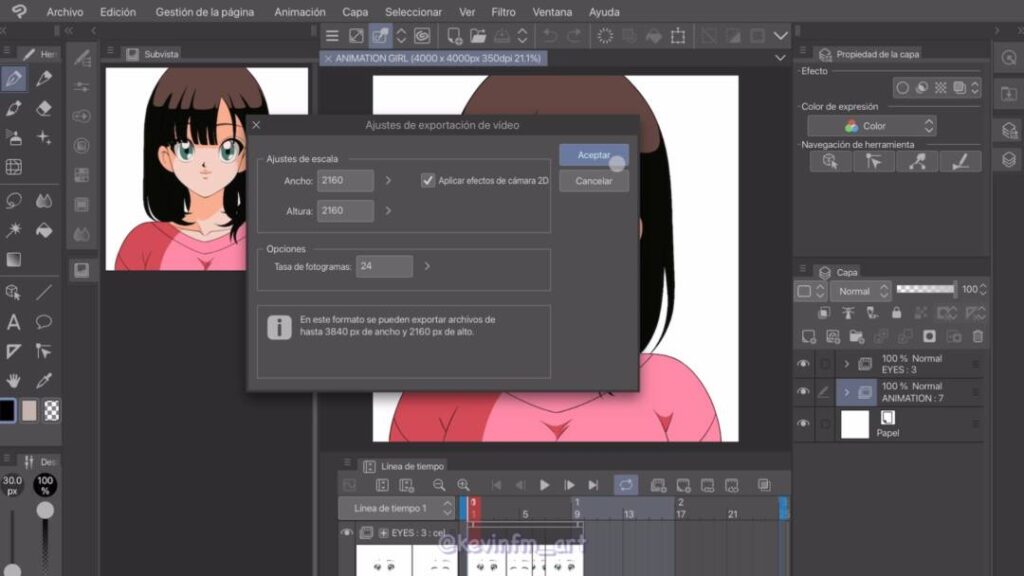Select the Papel layer thumbnail
This screenshot has width=1024, height=576.
(x=854, y=424)
